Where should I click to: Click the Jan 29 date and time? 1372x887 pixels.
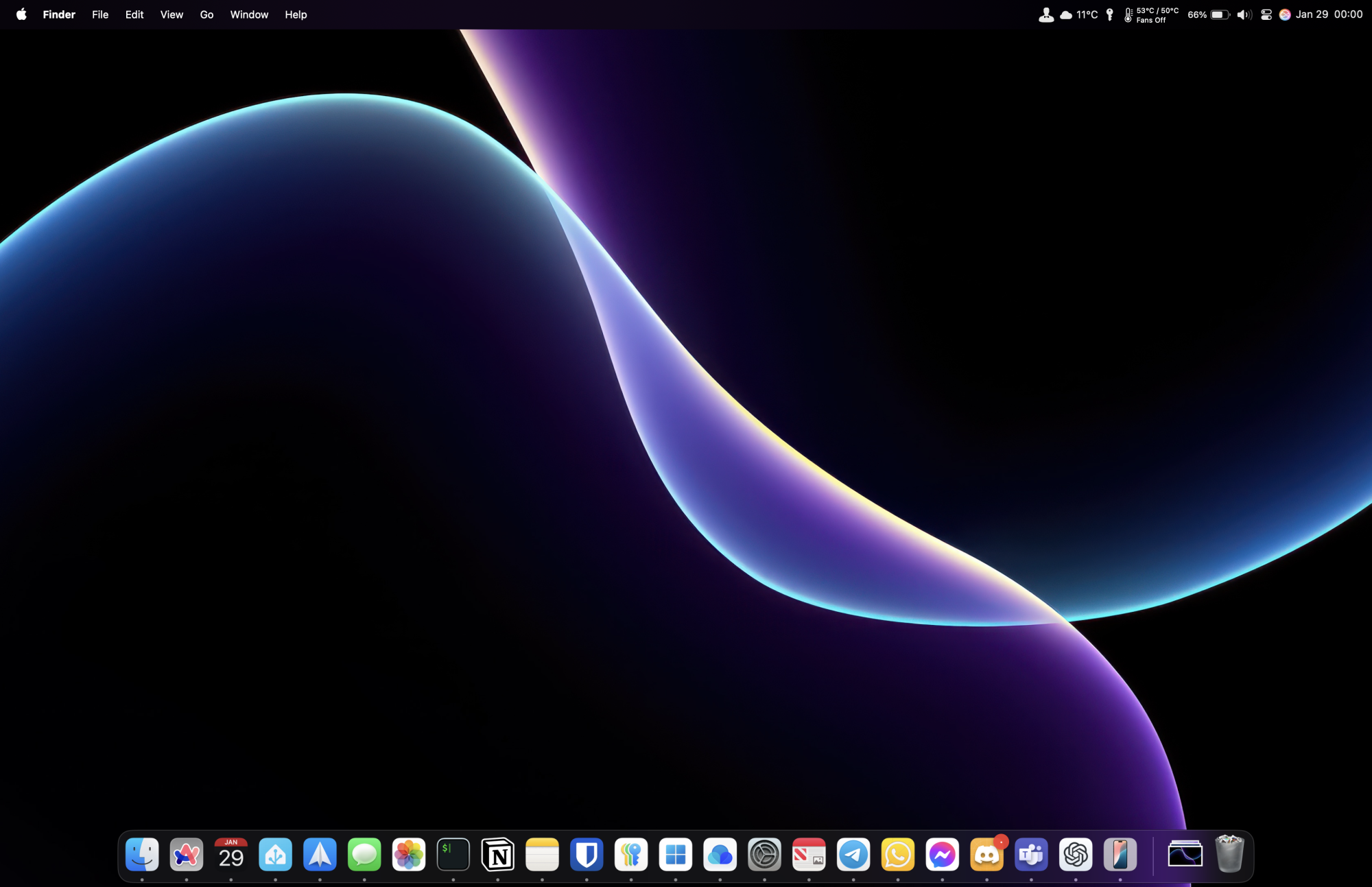[1329, 14]
